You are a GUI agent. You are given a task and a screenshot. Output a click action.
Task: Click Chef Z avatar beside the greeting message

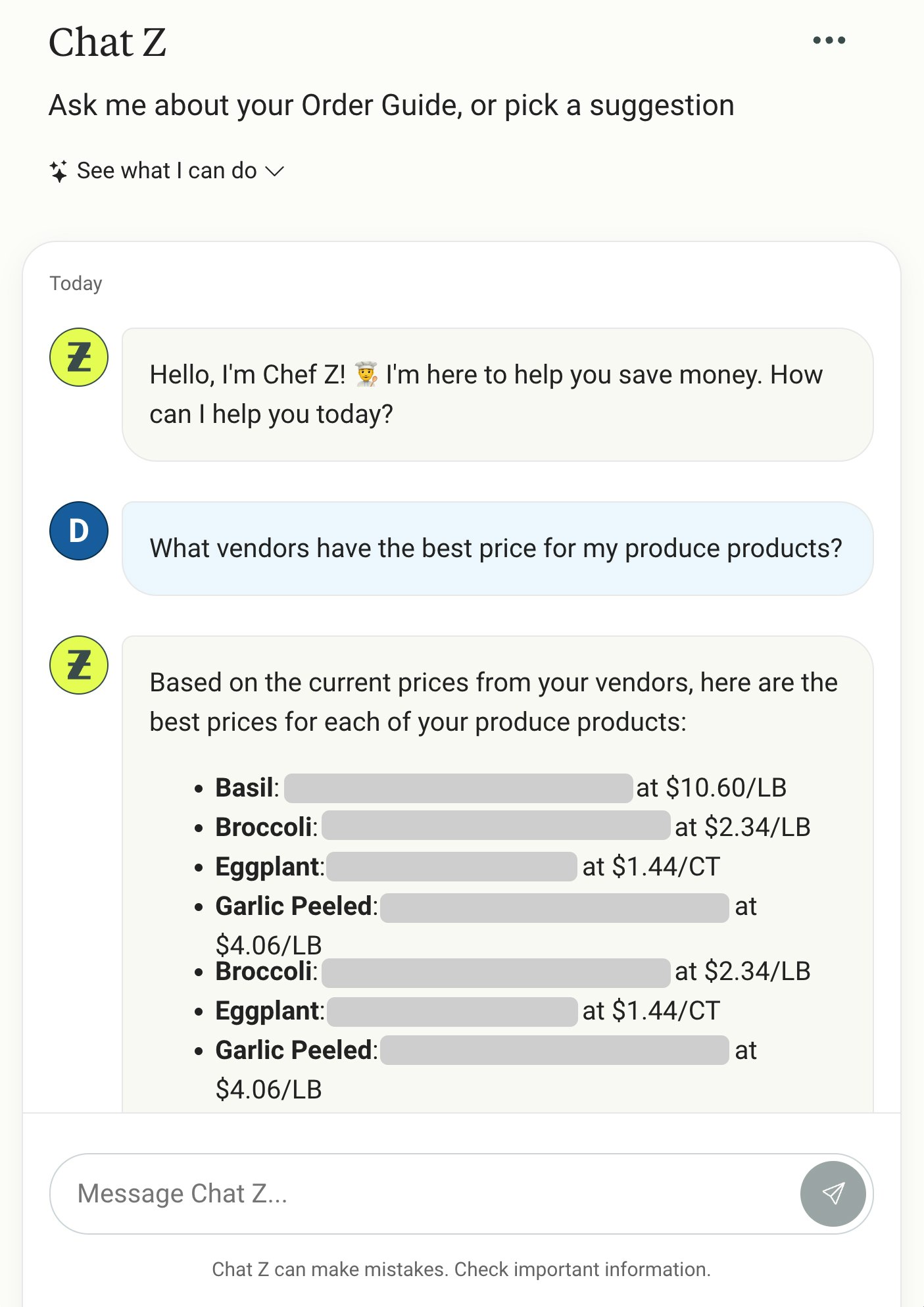tap(79, 357)
